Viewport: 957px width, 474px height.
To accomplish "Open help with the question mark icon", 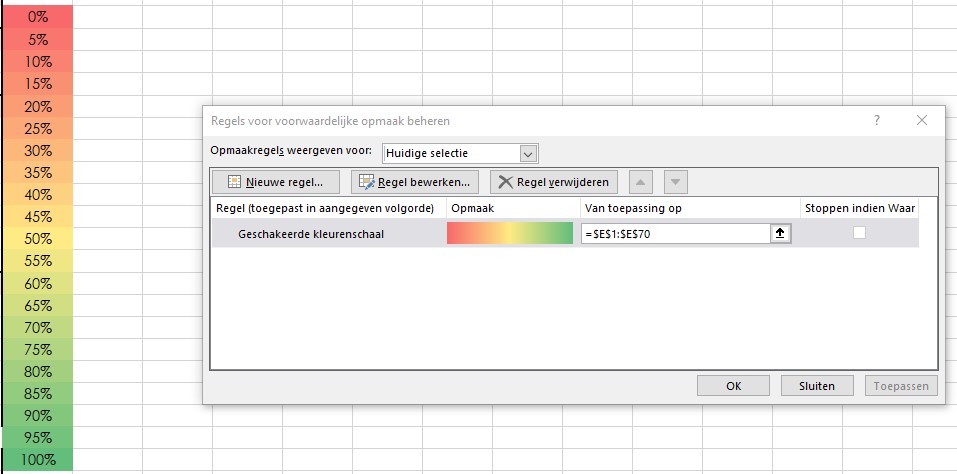I will (877, 121).
